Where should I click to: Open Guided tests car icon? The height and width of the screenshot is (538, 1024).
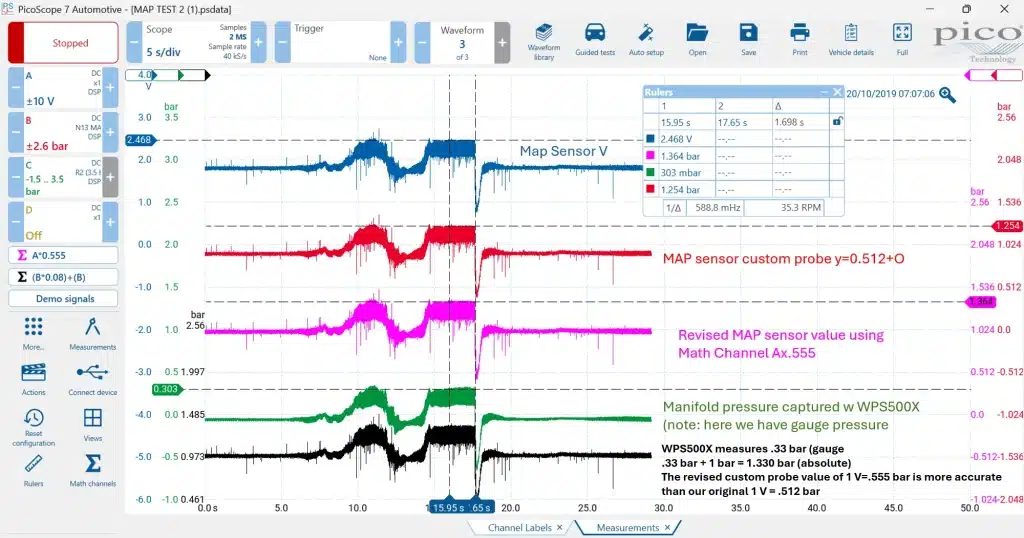coord(595,40)
